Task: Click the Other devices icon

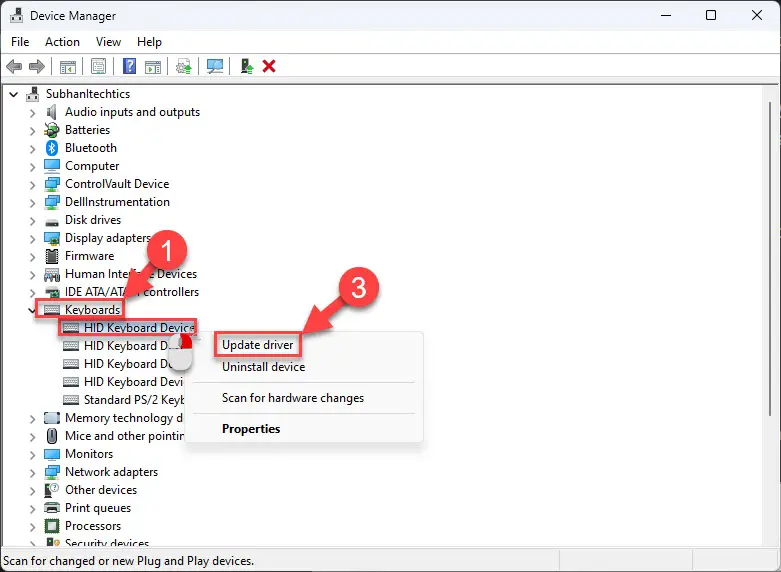Action: 52,490
